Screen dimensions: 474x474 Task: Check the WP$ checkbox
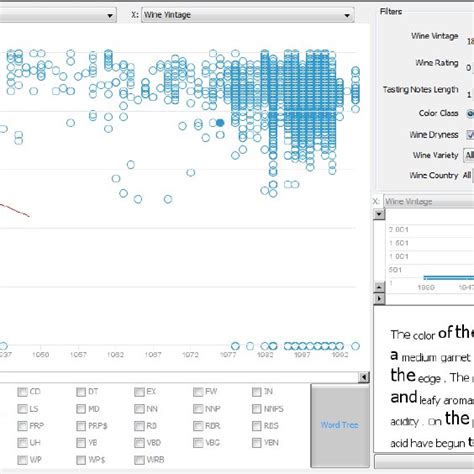pyautogui.click(x=81, y=460)
